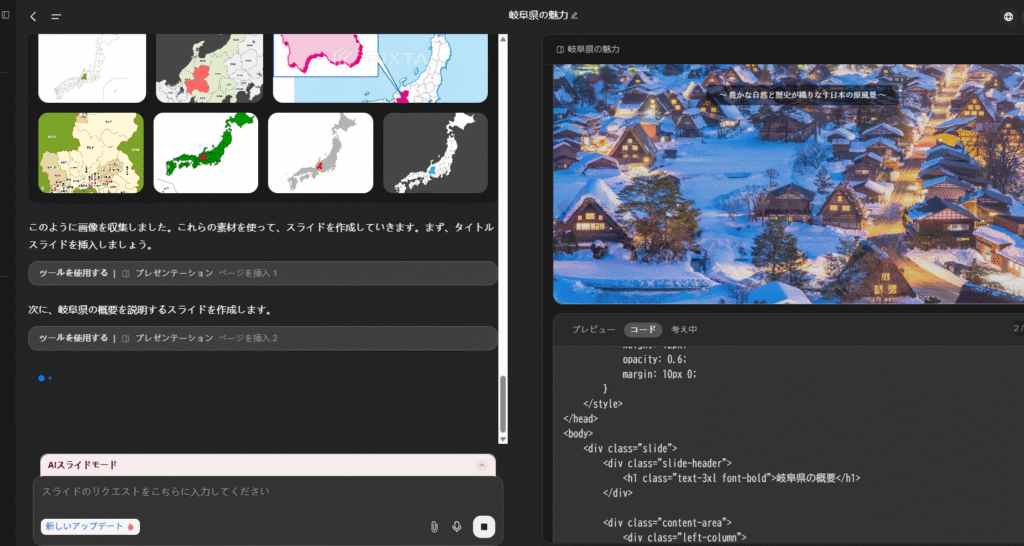
Task: Go back with the left arrow
Action: click(x=33, y=16)
